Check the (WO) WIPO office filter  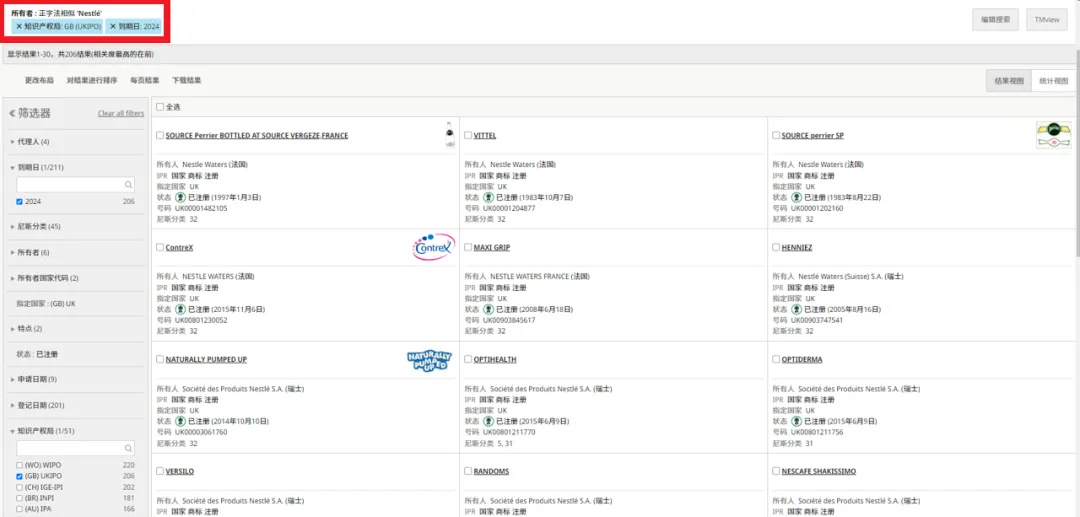(x=19, y=465)
